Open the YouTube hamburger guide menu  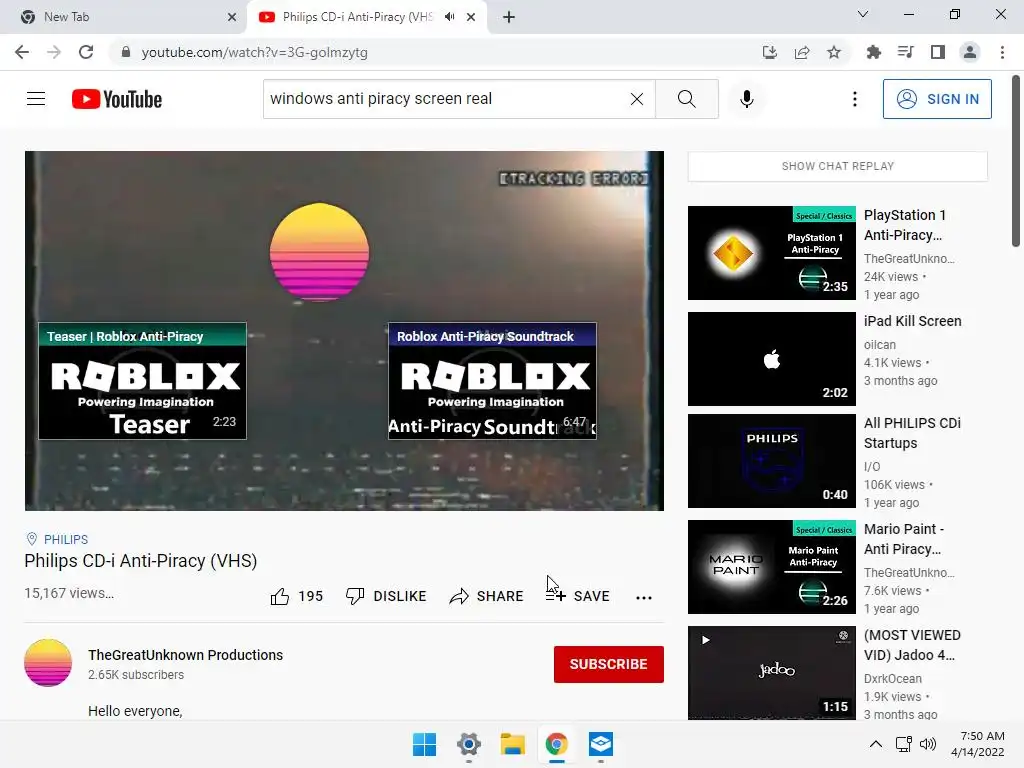pos(36,99)
